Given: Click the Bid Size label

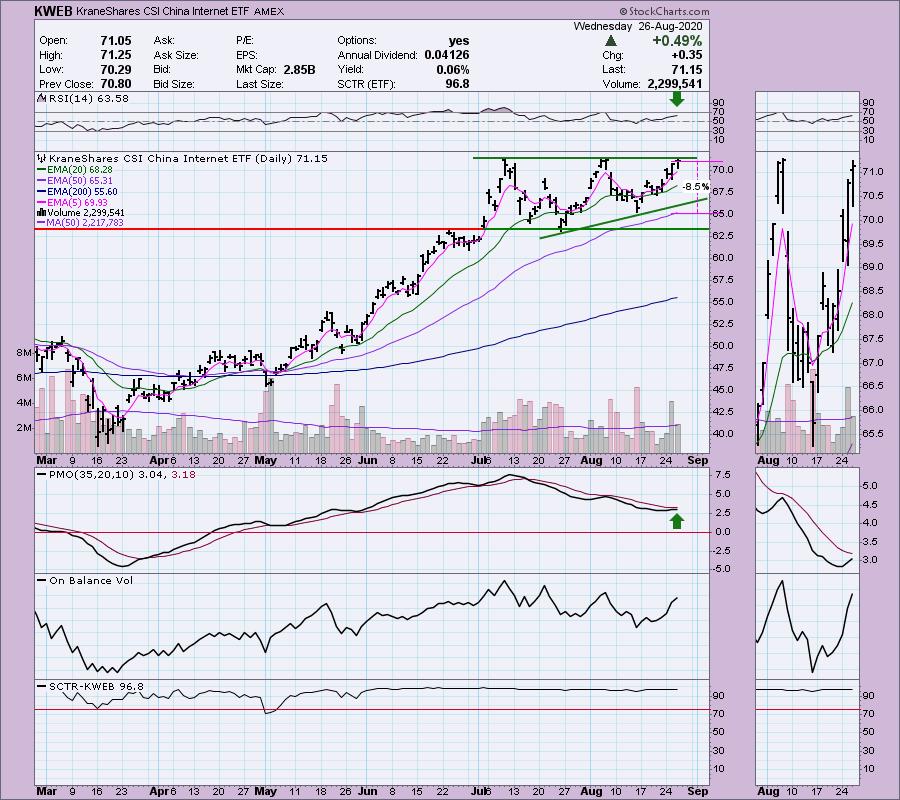Looking at the screenshot, I should pos(174,84).
